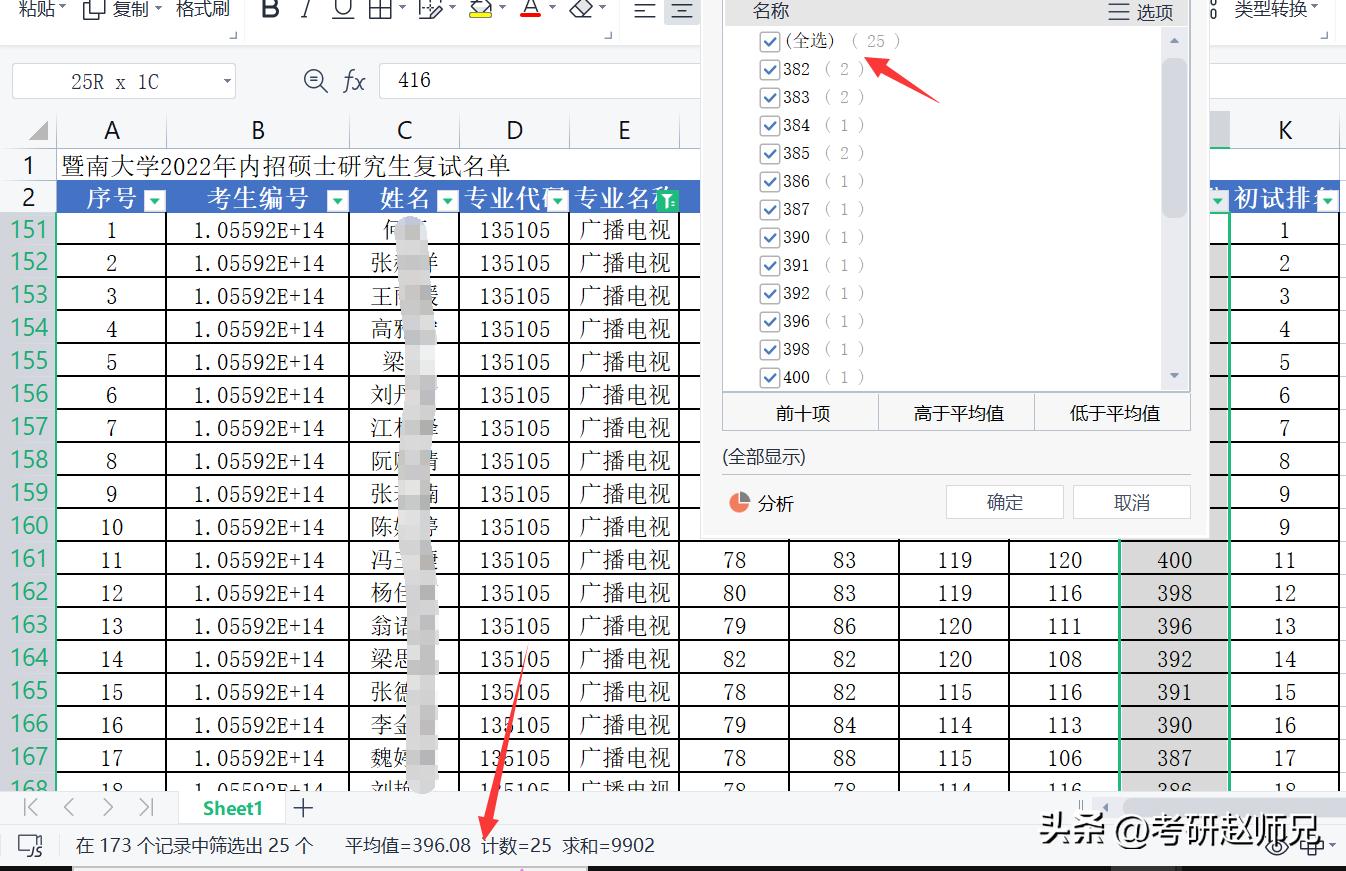Uncheck the 382 filter value
1346x871 pixels.
click(769, 69)
